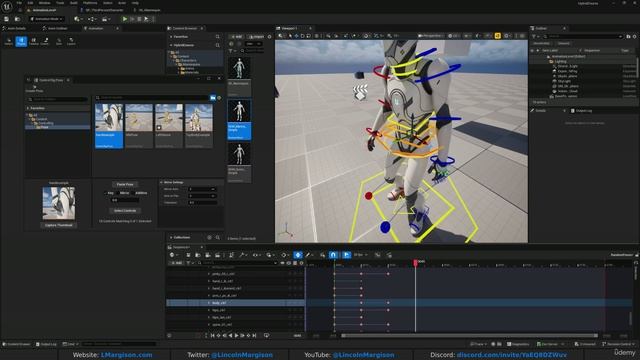Click the Sequencer play reverse button

click(230, 336)
